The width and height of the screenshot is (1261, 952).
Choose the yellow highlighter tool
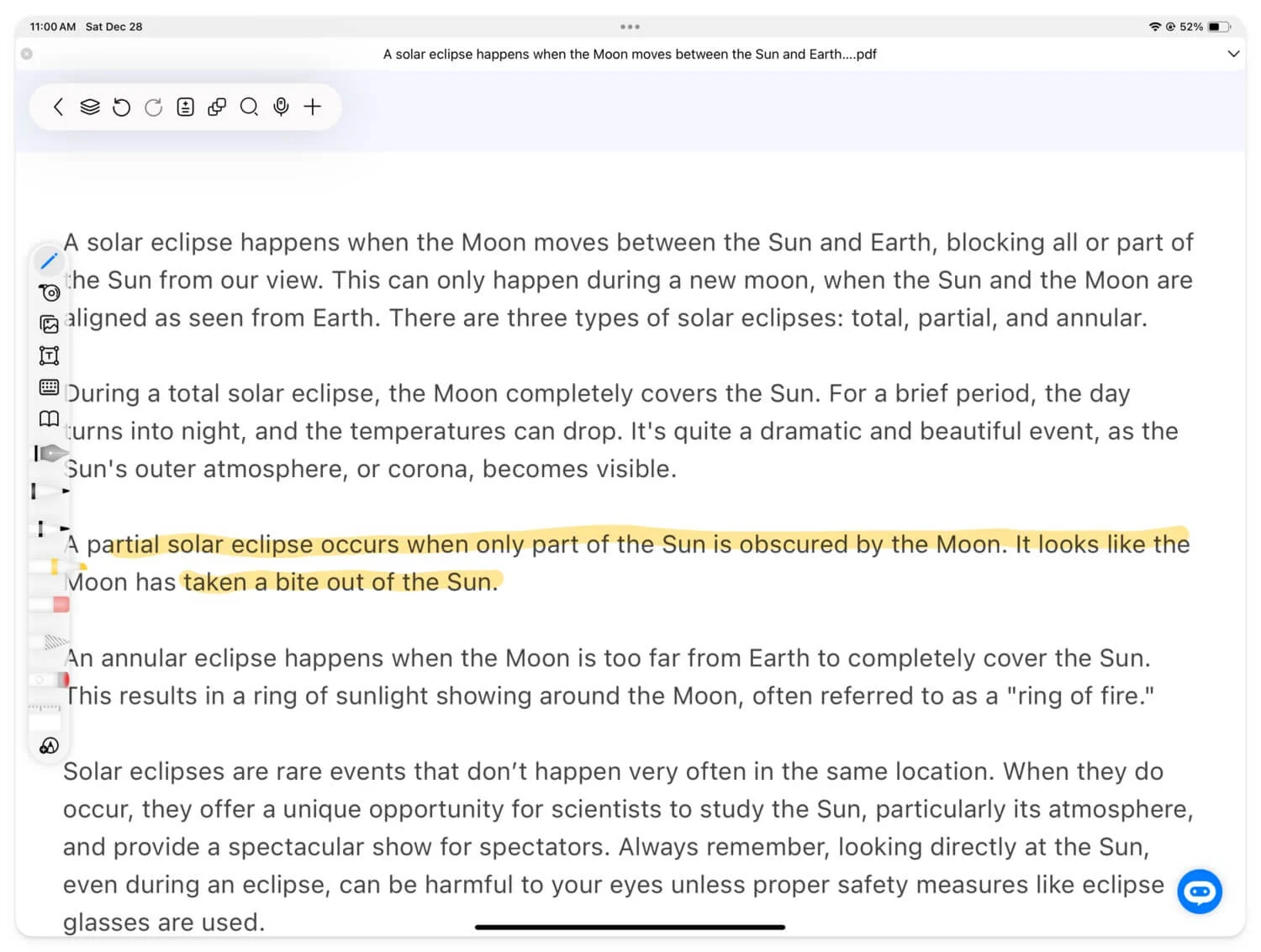50,567
